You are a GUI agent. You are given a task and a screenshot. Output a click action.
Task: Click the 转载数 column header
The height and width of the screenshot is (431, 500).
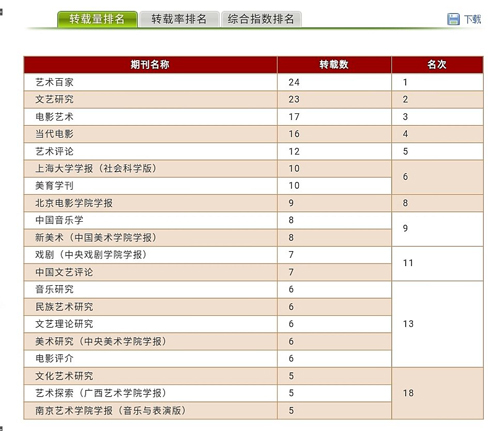(334, 65)
